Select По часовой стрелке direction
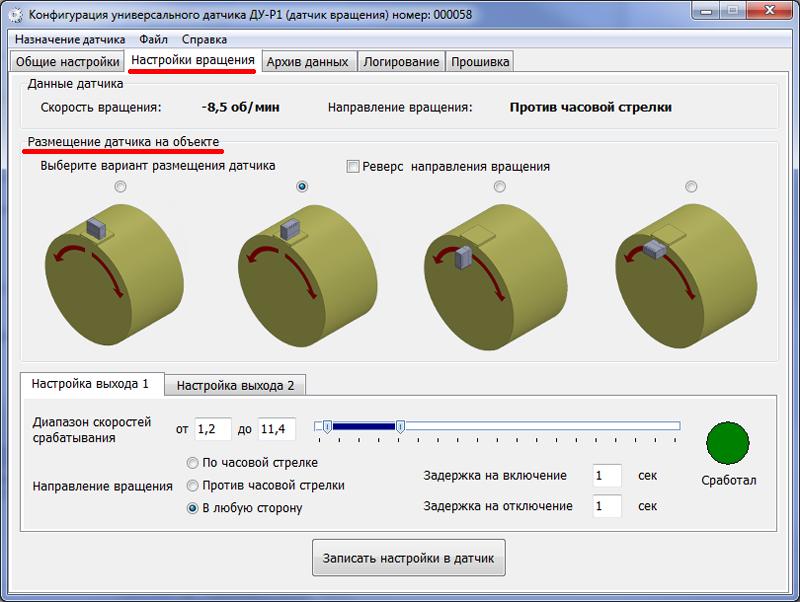Screen dimensions: 800x602 pos(192,463)
